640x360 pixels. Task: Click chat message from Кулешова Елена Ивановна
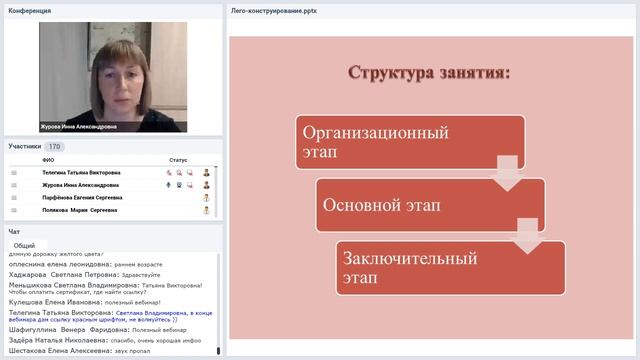[x=84, y=302]
